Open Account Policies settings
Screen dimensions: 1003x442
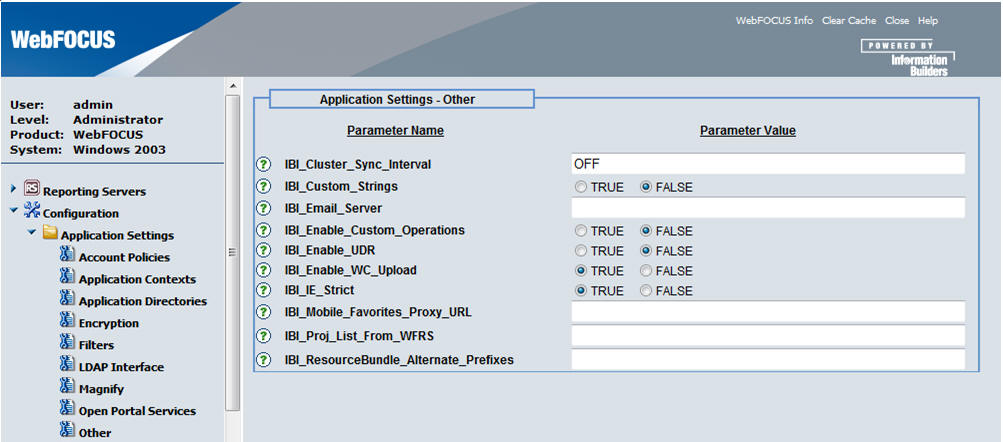click(x=124, y=258)
